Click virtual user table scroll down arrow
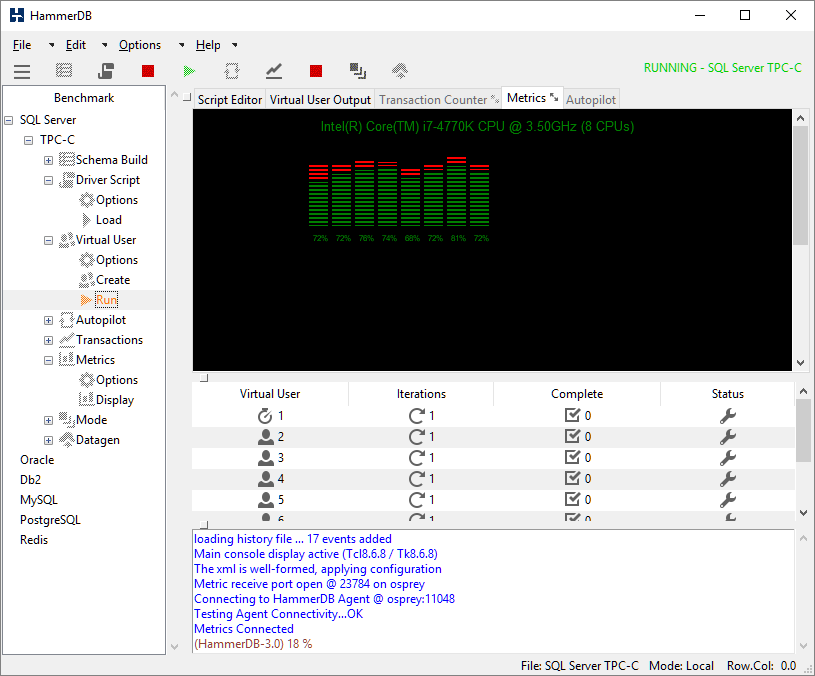Image resolution: width=815 pixels, height=676 pixels. pos(803,513)
